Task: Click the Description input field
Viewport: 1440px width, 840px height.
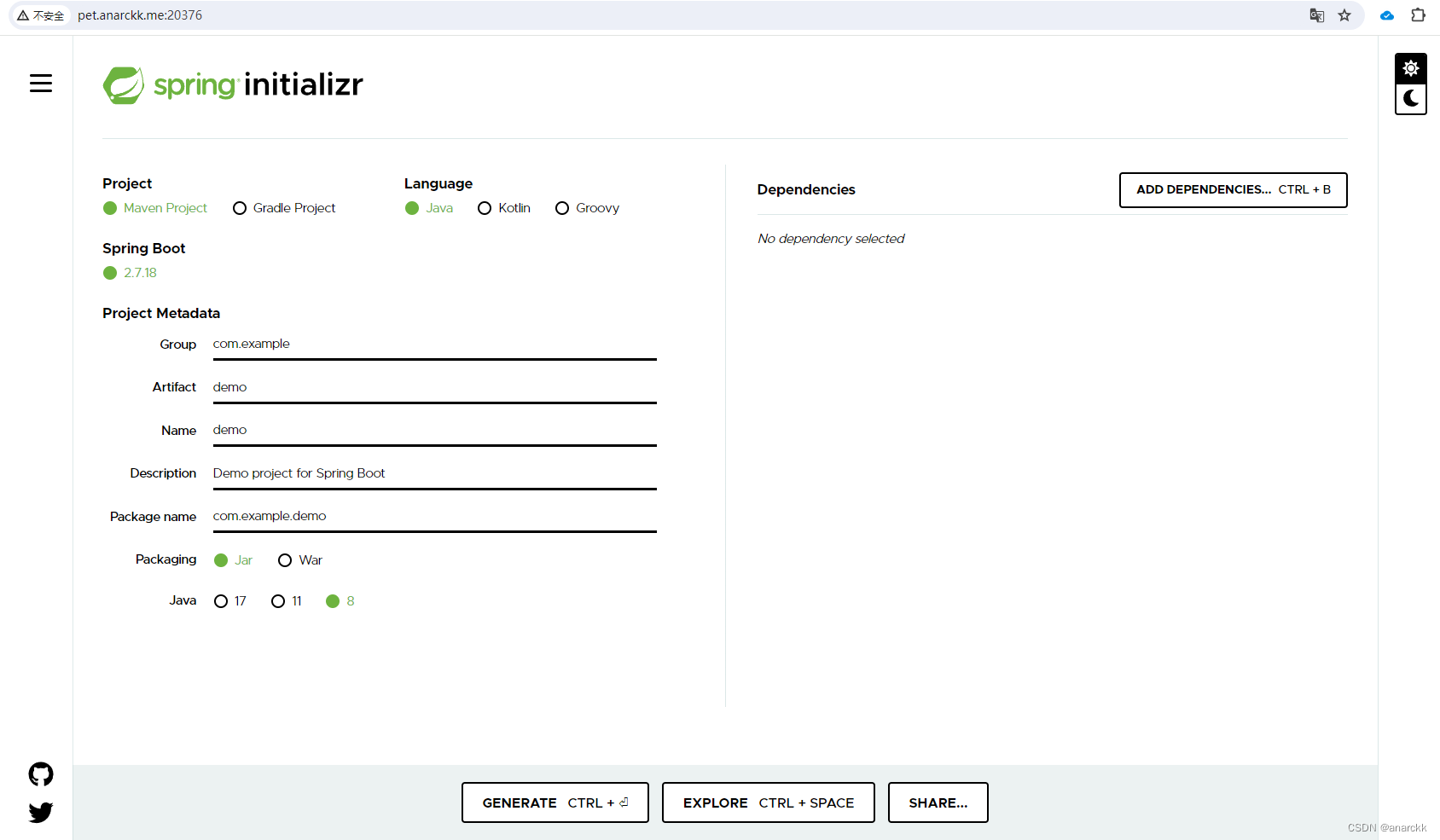Action: point(435,473)
